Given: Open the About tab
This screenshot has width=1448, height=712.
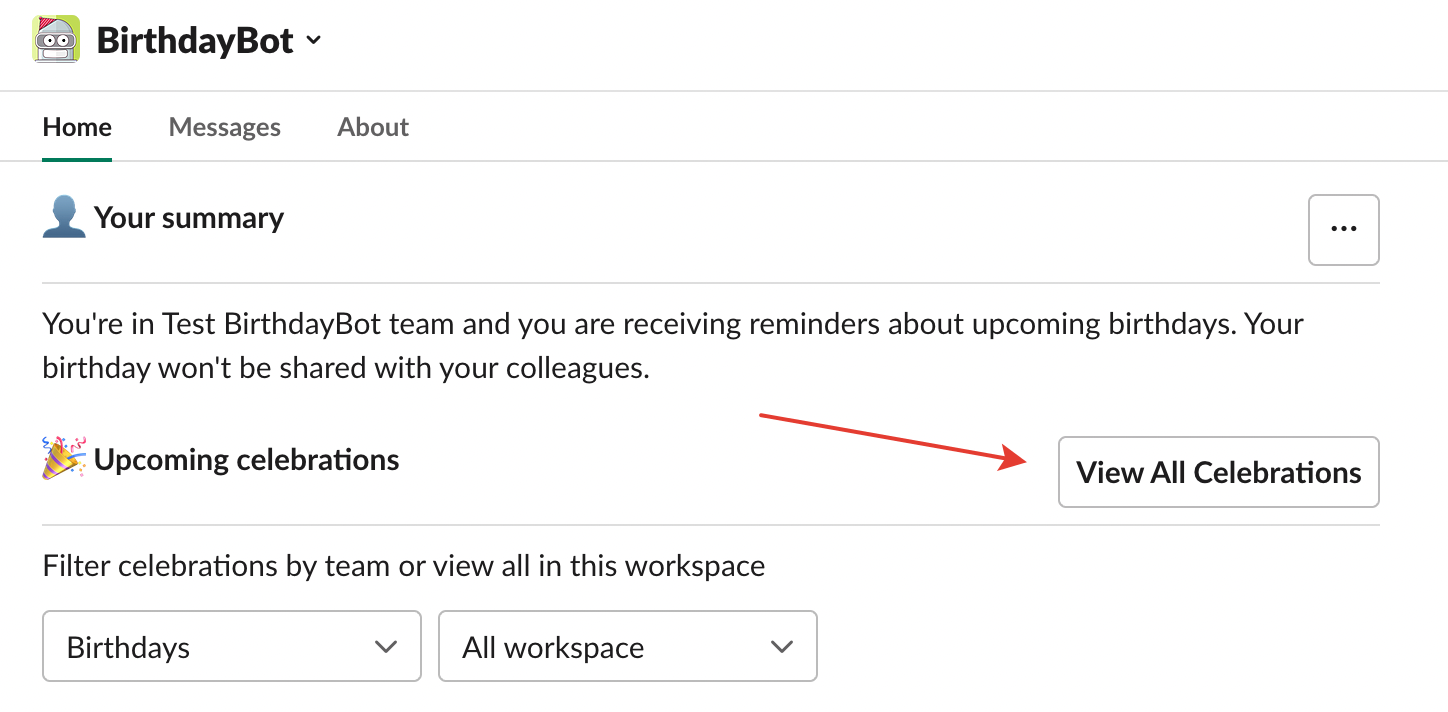Looking at the screenshot, I should 373,127.
